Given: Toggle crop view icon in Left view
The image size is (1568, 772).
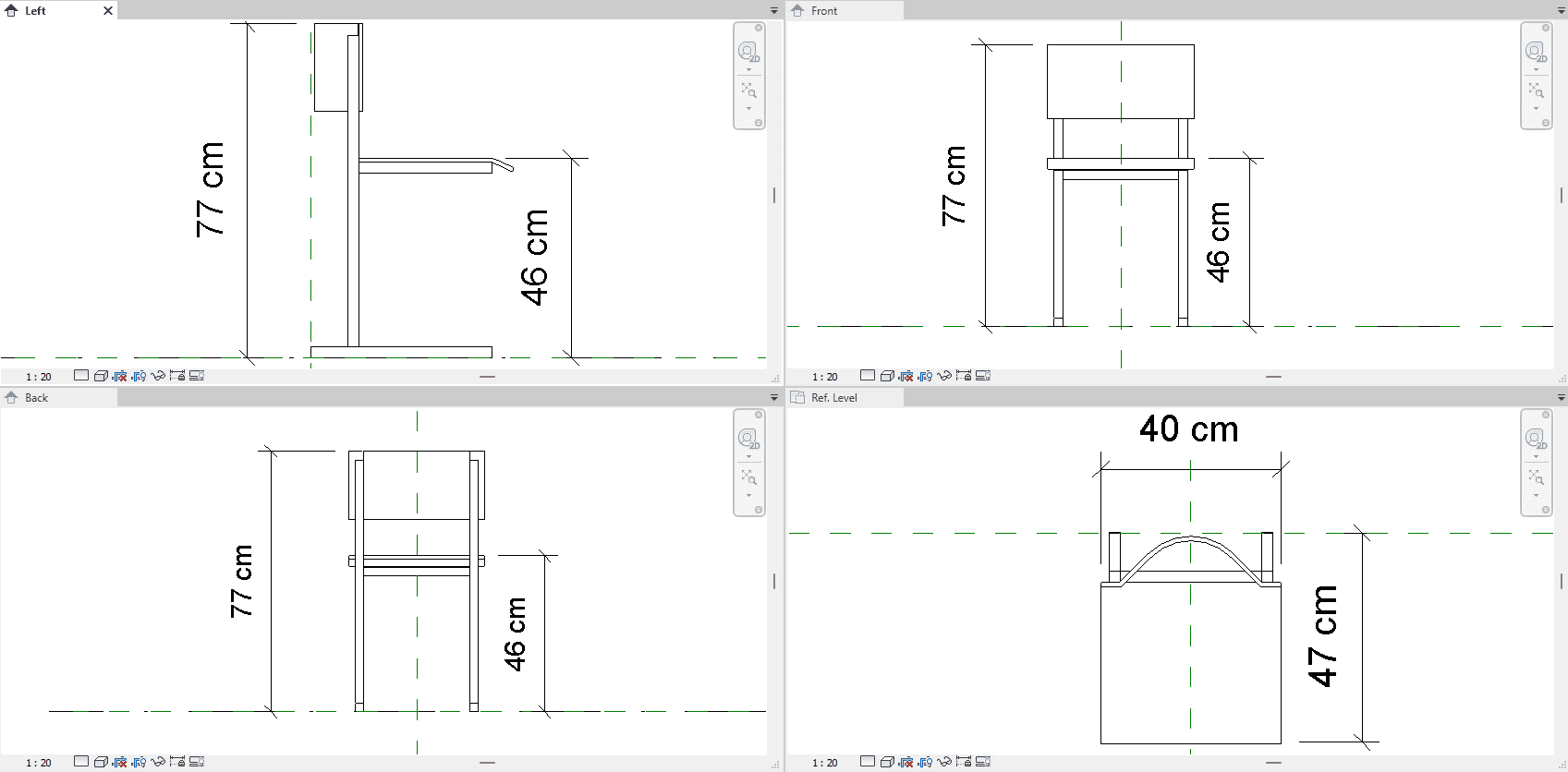Looking at the screenshot, I should 119,376.
